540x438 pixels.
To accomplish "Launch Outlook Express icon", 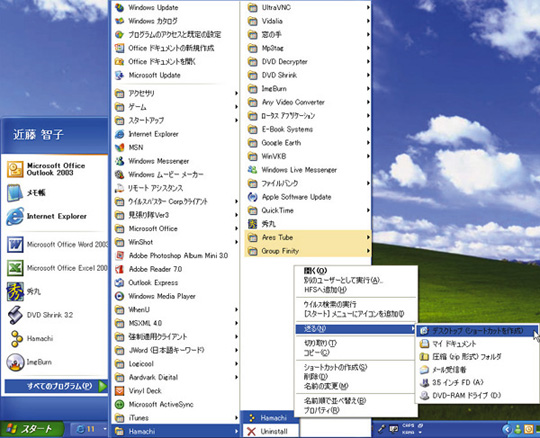I will pos(120,283).
